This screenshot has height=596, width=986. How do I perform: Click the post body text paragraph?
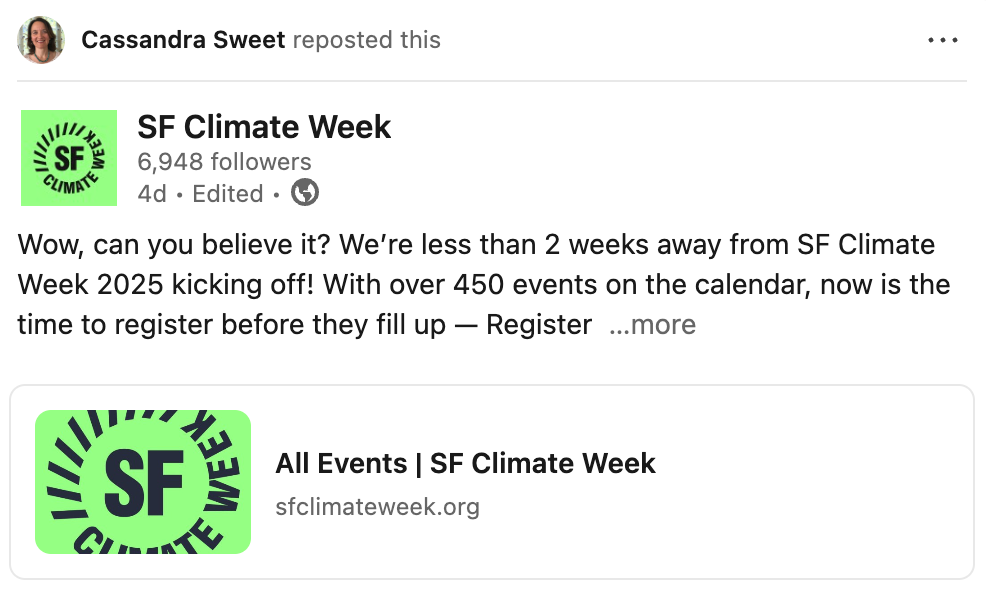point(484,285)
